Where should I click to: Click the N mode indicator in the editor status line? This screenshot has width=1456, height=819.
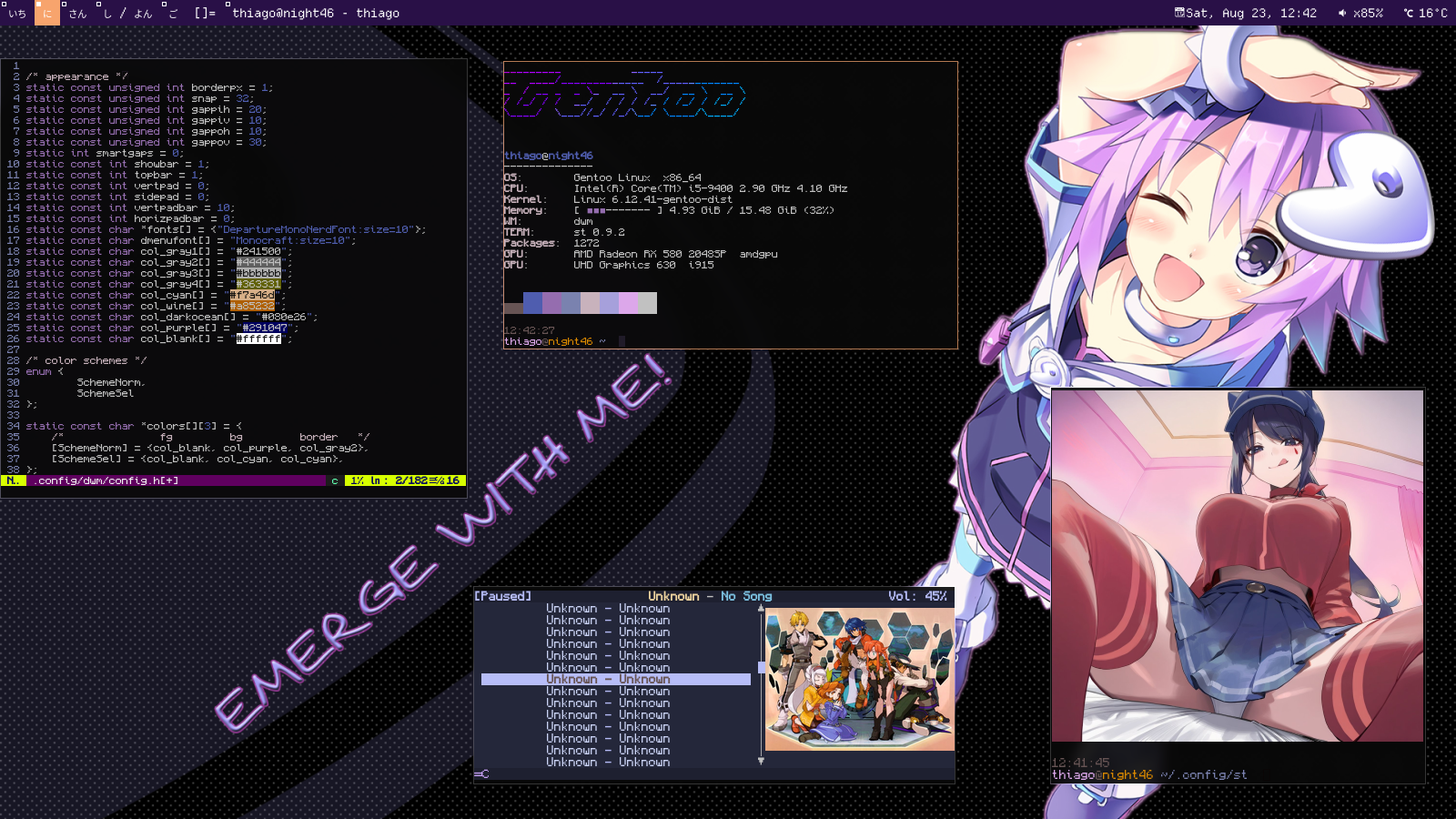point(13,480)
